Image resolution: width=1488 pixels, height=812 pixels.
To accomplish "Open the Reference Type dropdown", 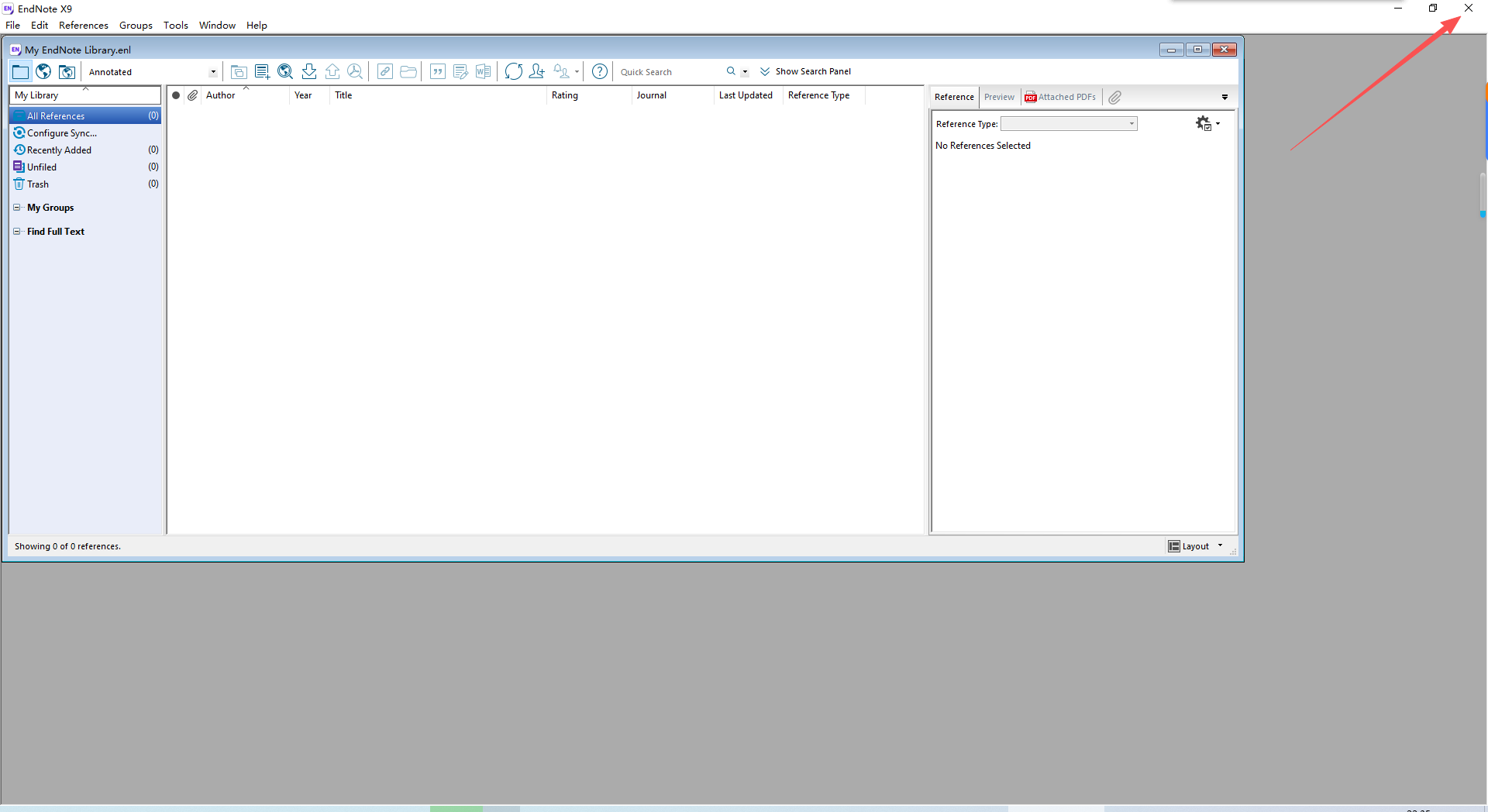I will tap(1130, 123).
